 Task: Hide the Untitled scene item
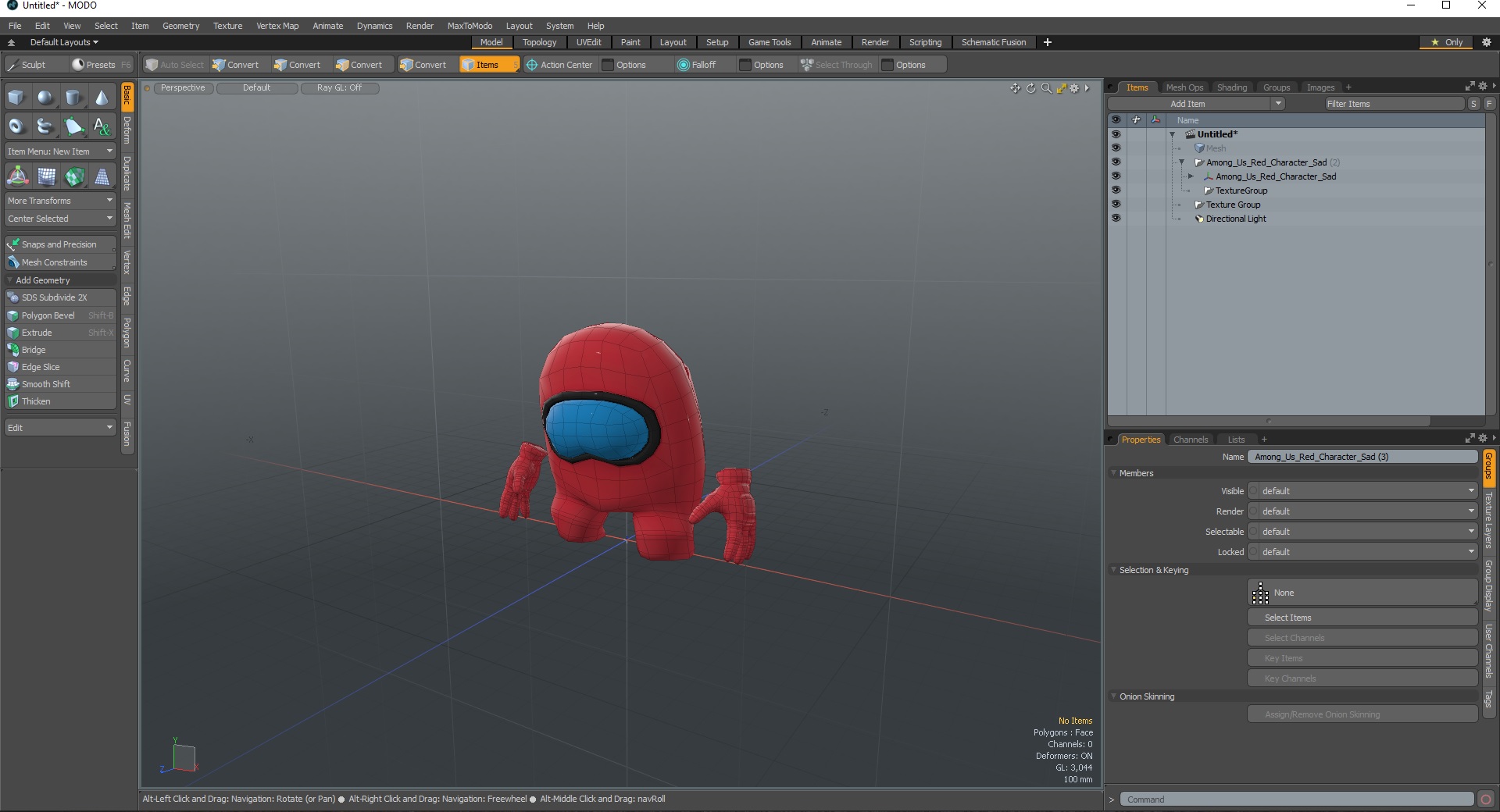[1116, 134]
